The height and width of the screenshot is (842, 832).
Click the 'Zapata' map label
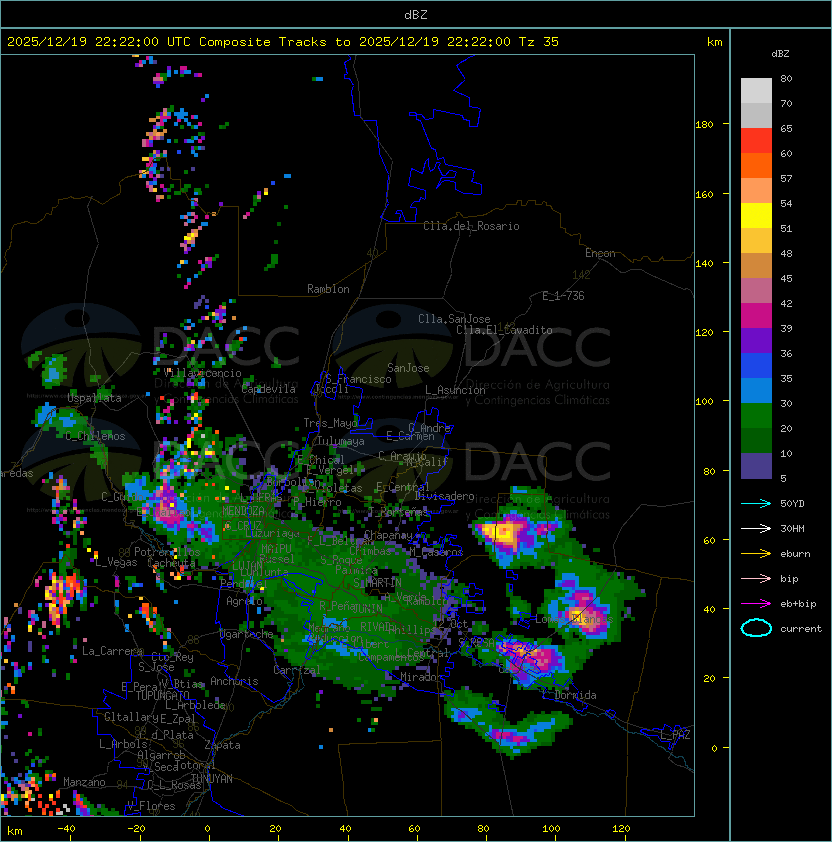(222, 745)
